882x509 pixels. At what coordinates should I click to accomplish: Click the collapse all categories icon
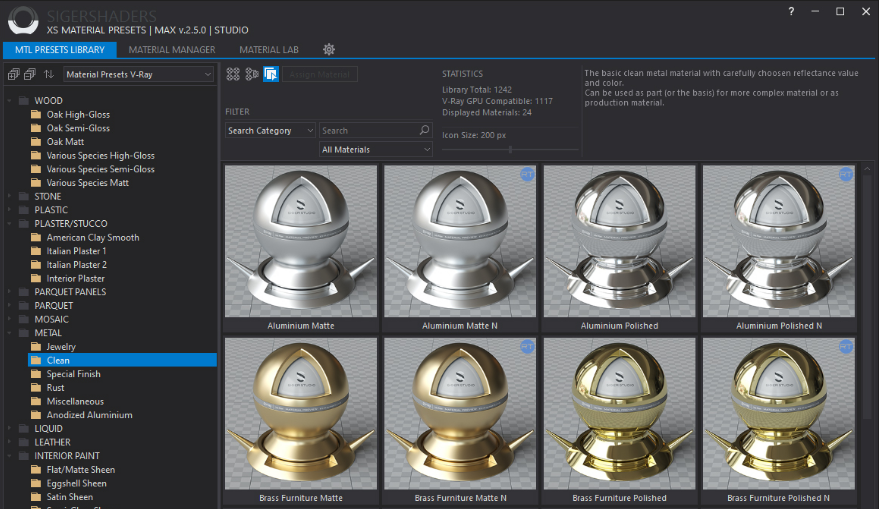(x=30, y=74)
